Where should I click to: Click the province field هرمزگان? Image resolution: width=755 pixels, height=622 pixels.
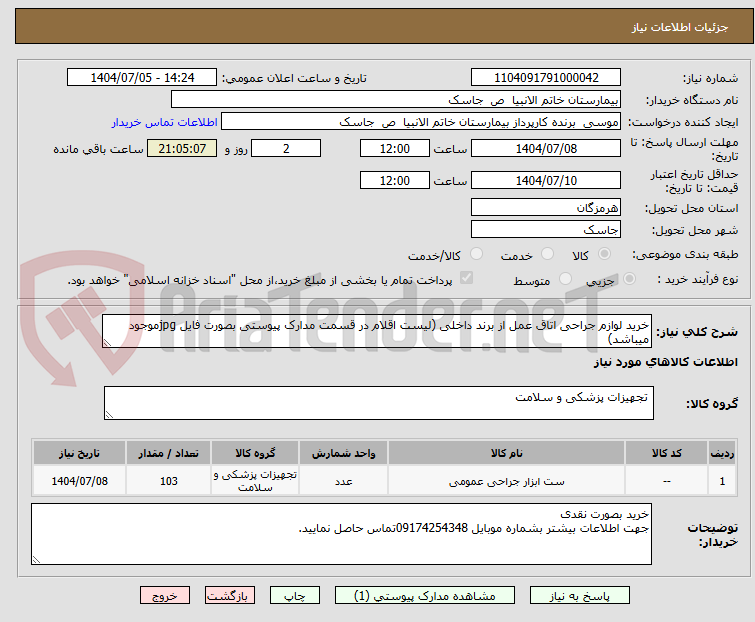click(546, 207)
